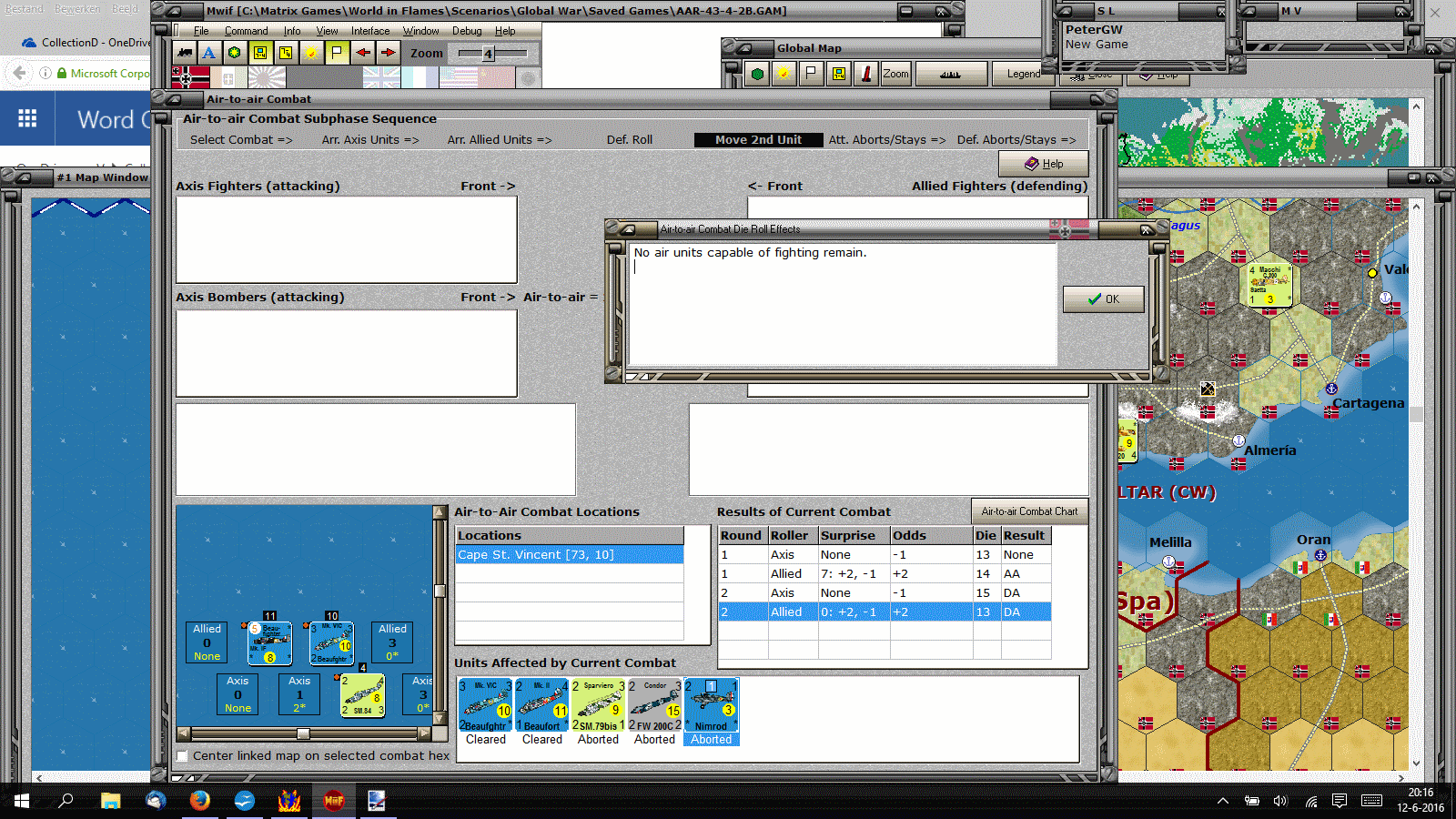Viewport: 1456px width, 819px height.
Task: Click horizontal scrollbar thumb under combat map
Action: (x=303, y=733)
